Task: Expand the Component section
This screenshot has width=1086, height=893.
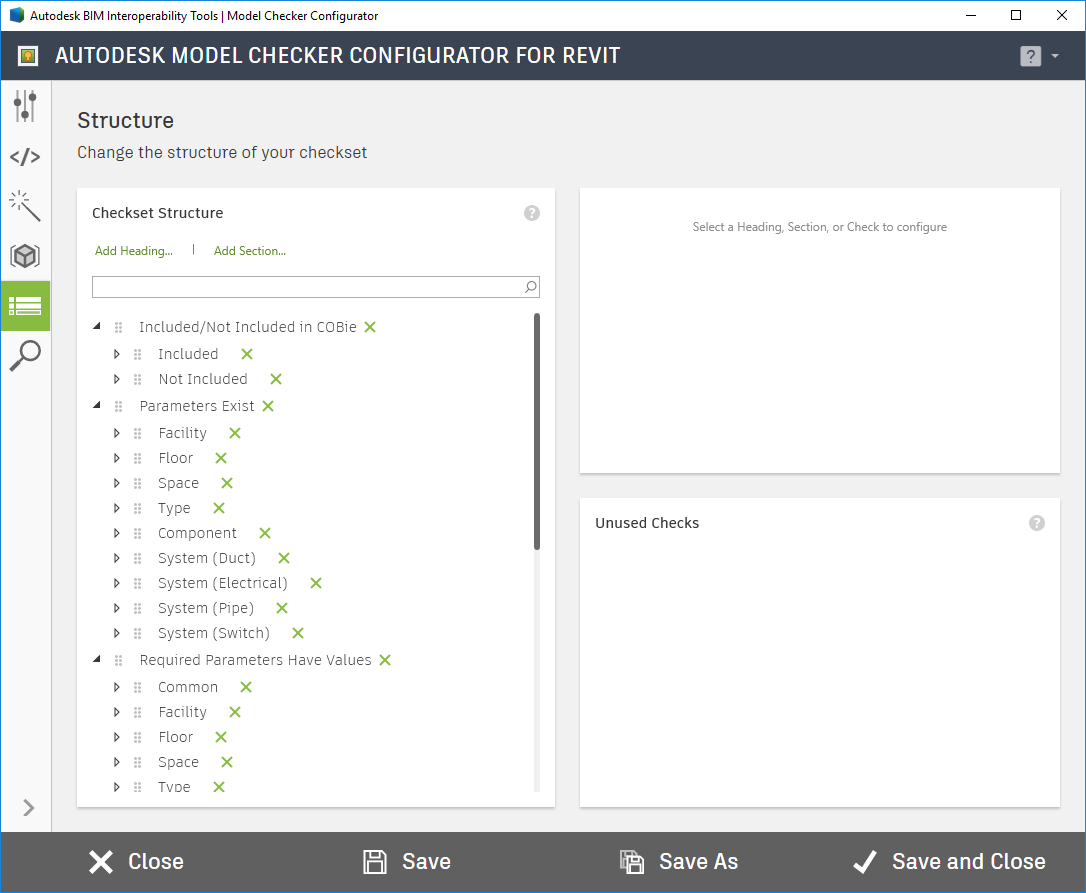Action: (116, 533)
